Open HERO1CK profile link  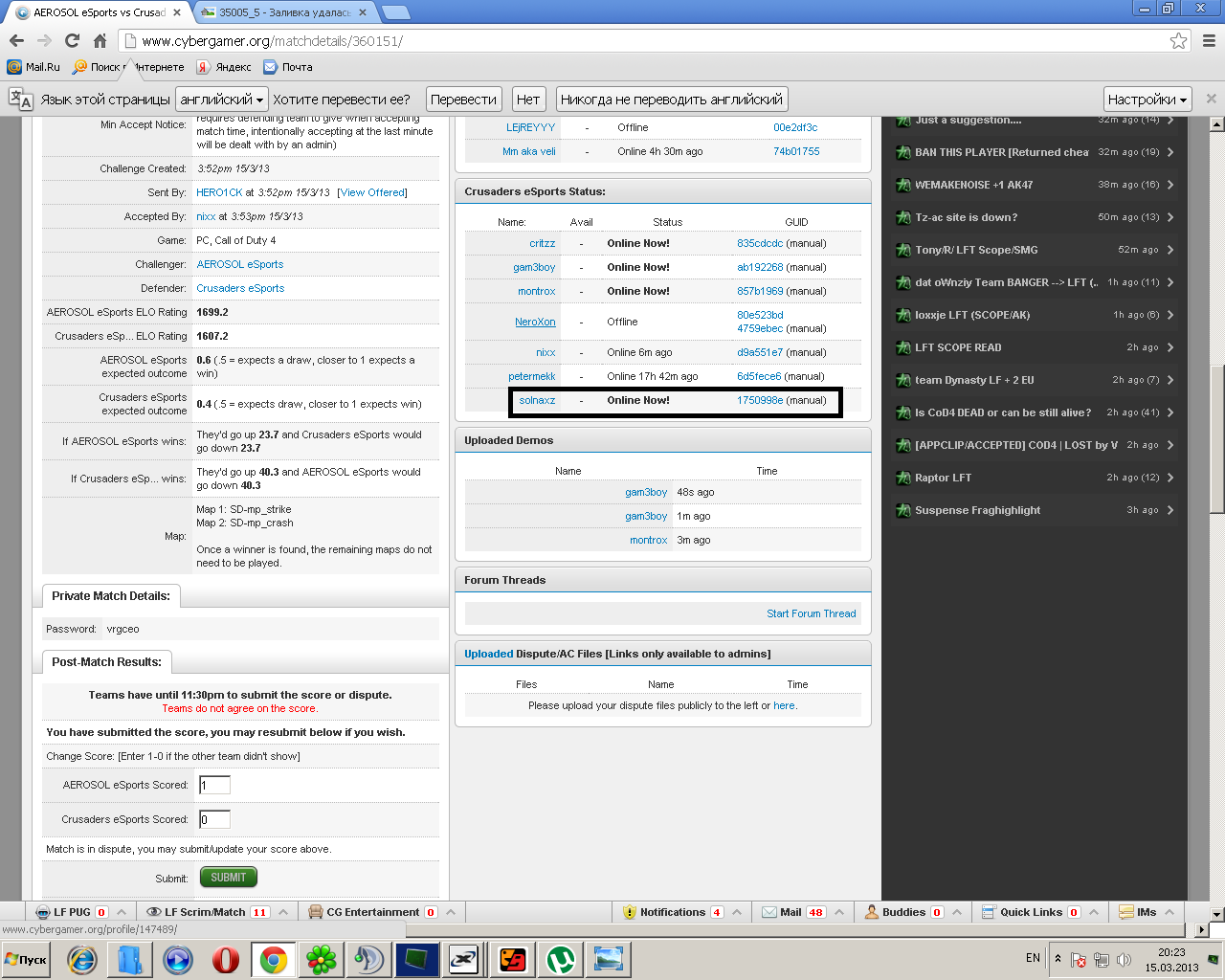pyautogui.click(x=219, y=192)
